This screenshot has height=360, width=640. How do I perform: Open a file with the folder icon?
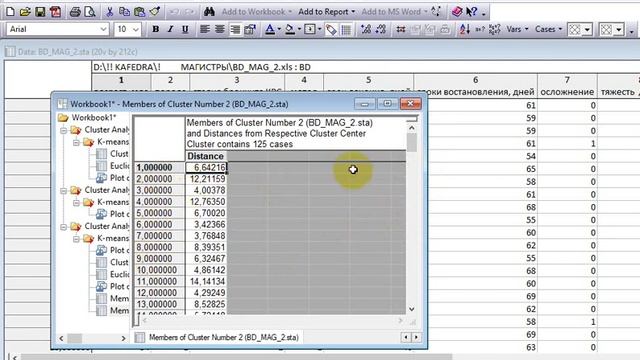tap(25, 12)
